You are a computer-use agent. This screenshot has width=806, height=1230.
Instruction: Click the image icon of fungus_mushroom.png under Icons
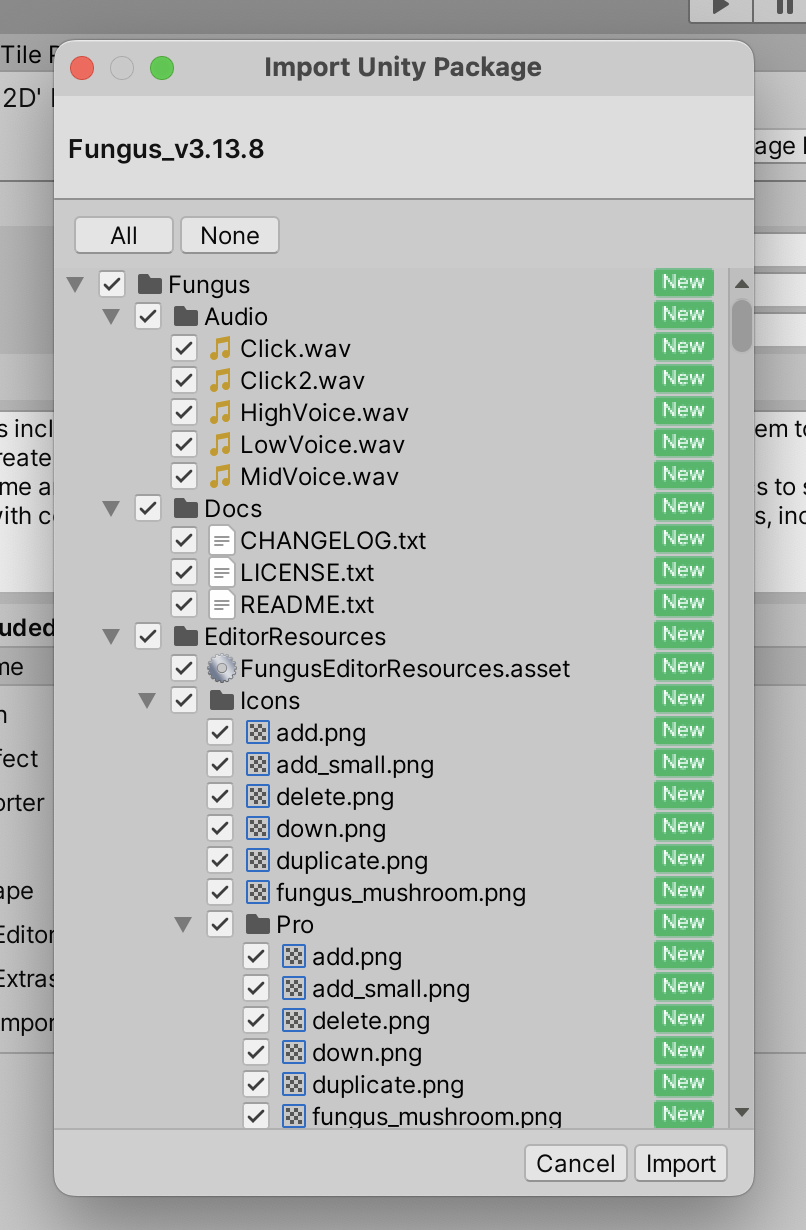coord(257,893)
